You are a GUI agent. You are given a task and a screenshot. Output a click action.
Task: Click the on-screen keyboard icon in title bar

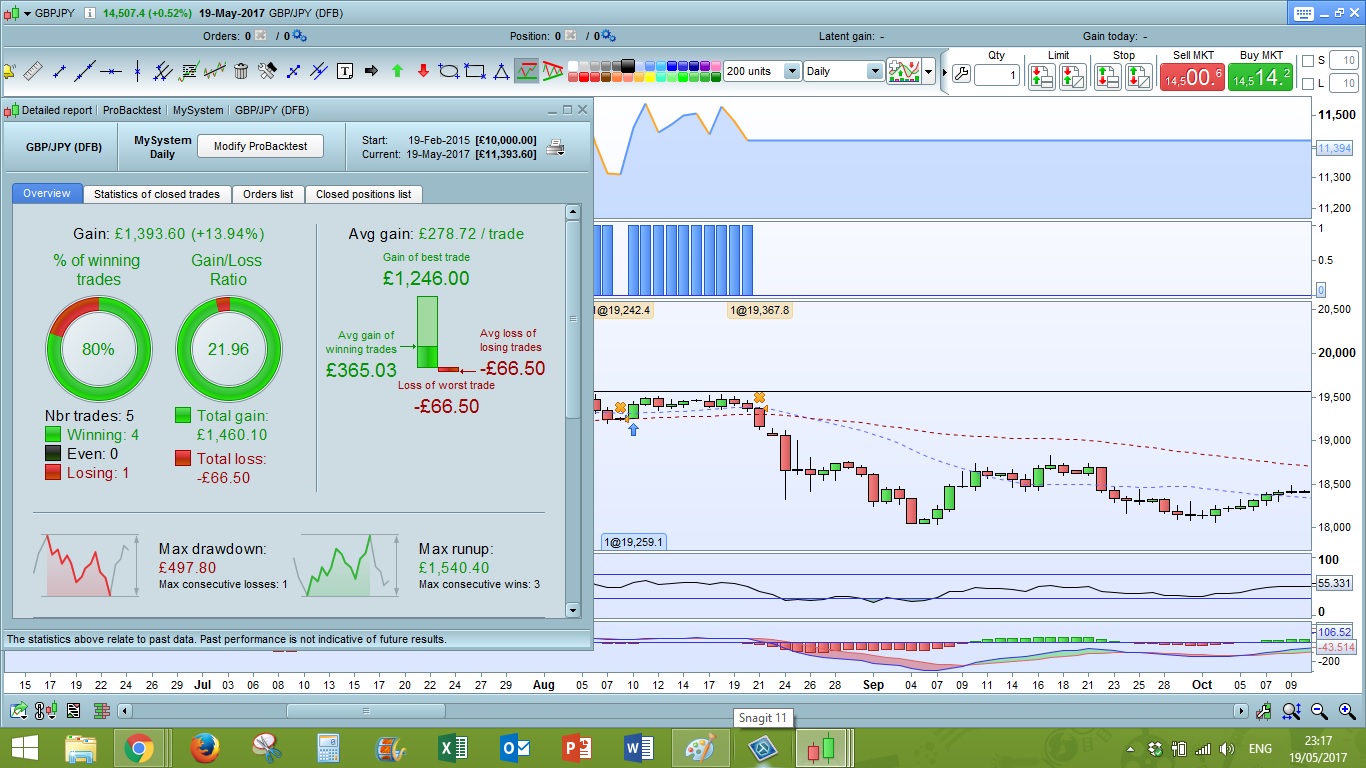coord(1303,13)
